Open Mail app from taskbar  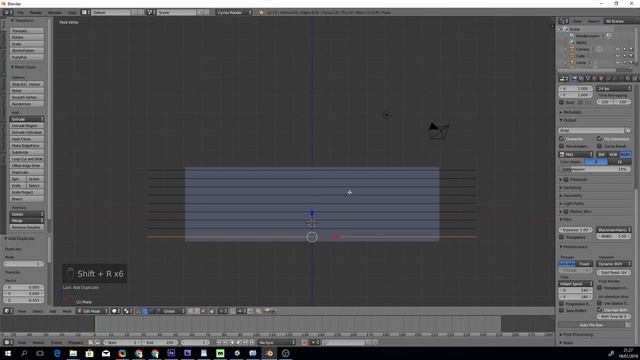point(106,353)
